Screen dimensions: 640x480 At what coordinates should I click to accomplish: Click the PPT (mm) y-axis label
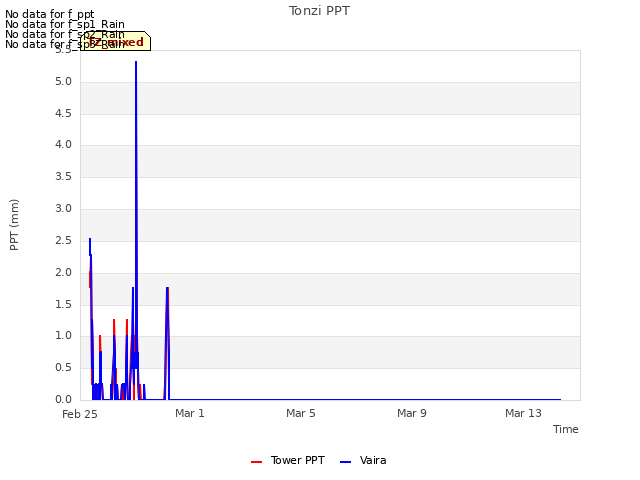click(x=14, y=225)
